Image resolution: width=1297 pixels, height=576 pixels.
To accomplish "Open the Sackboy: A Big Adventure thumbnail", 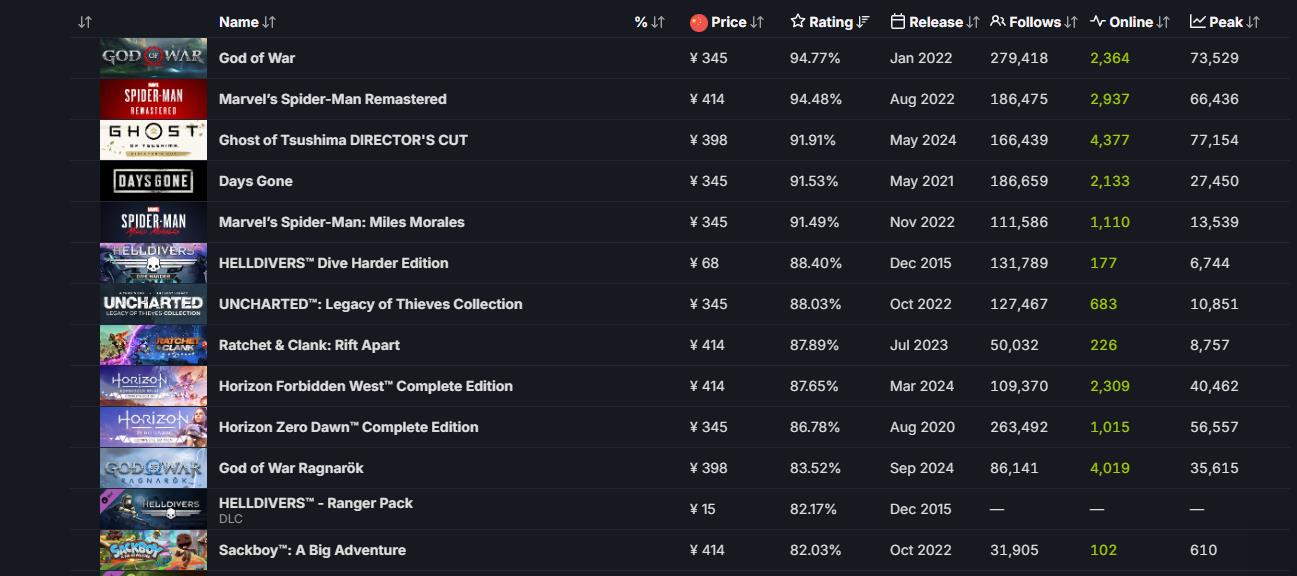I will 153,550.
